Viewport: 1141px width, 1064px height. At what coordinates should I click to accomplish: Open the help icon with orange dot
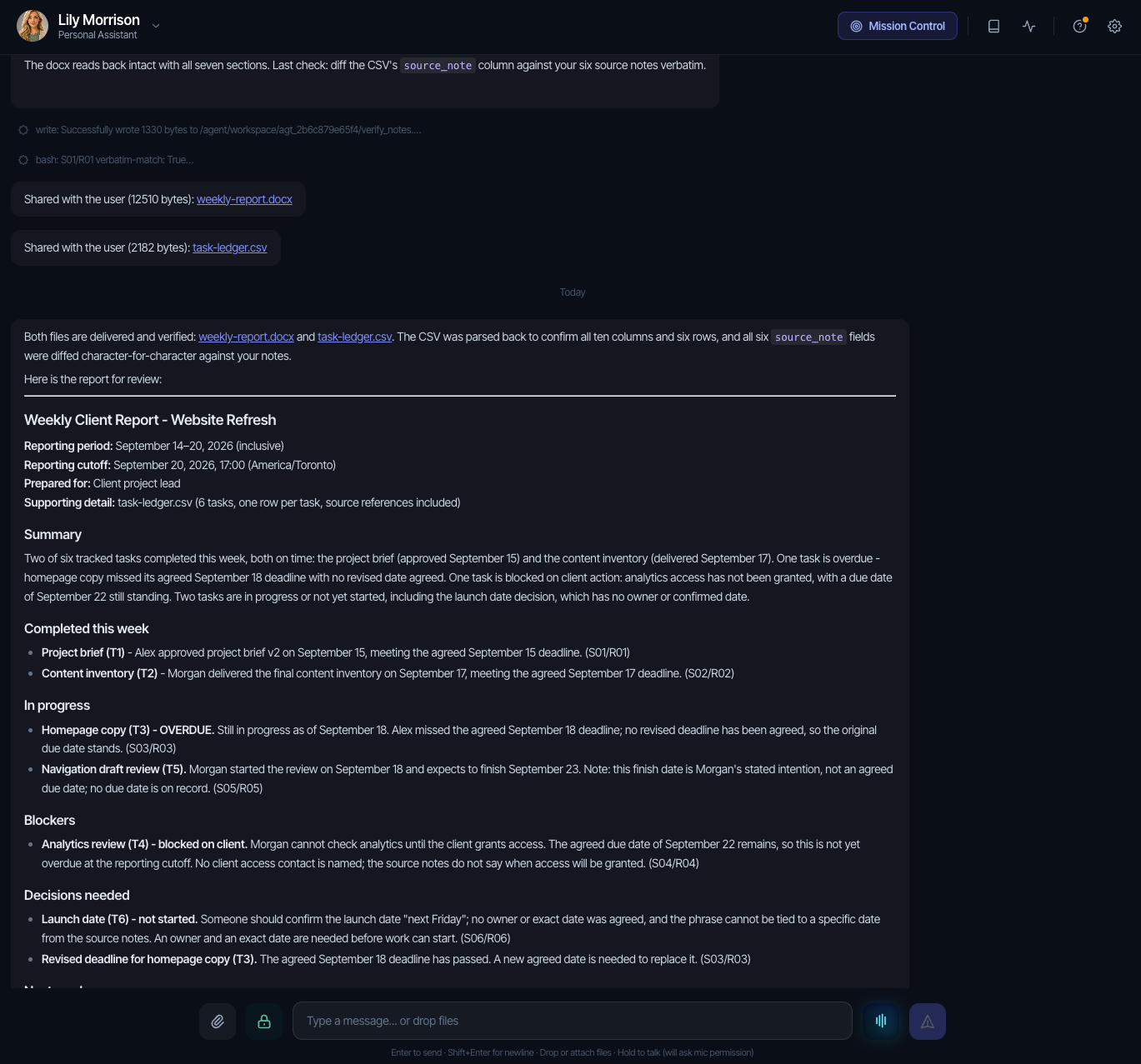click(1079, 26)
